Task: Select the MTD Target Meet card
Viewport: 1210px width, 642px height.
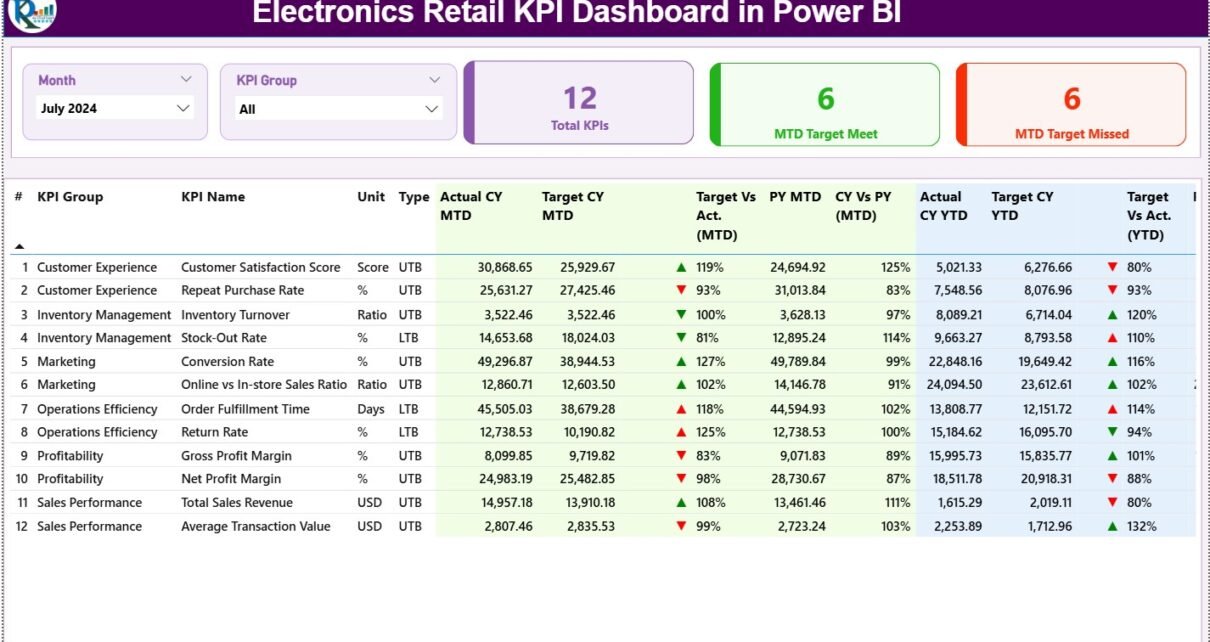Action: (825, 105)
